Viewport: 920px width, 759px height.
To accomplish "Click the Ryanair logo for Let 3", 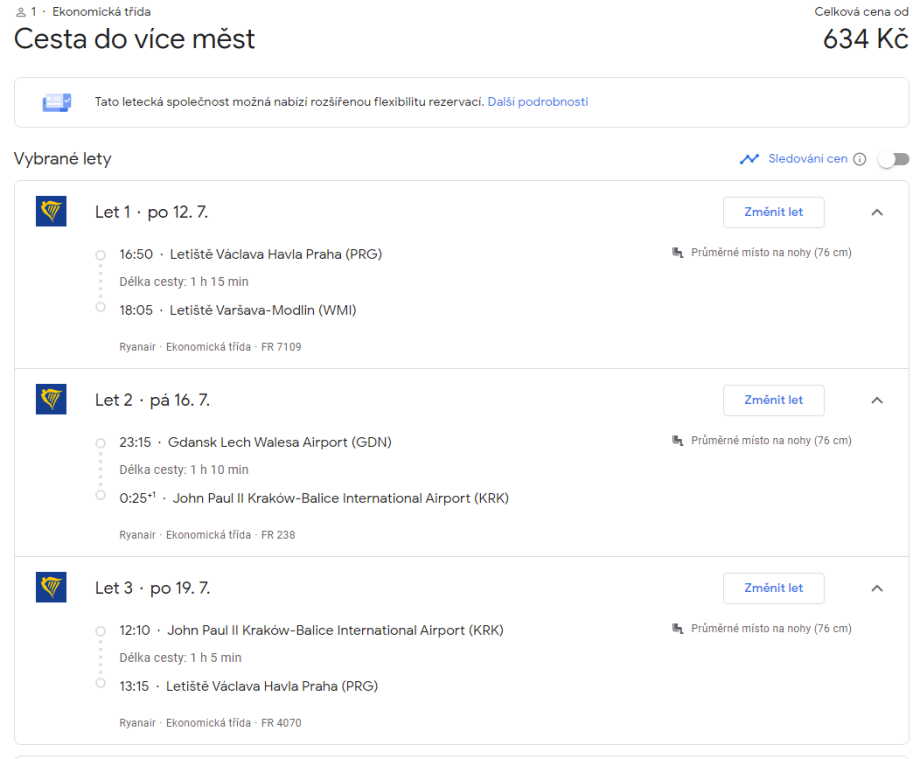I will point(51,588).
